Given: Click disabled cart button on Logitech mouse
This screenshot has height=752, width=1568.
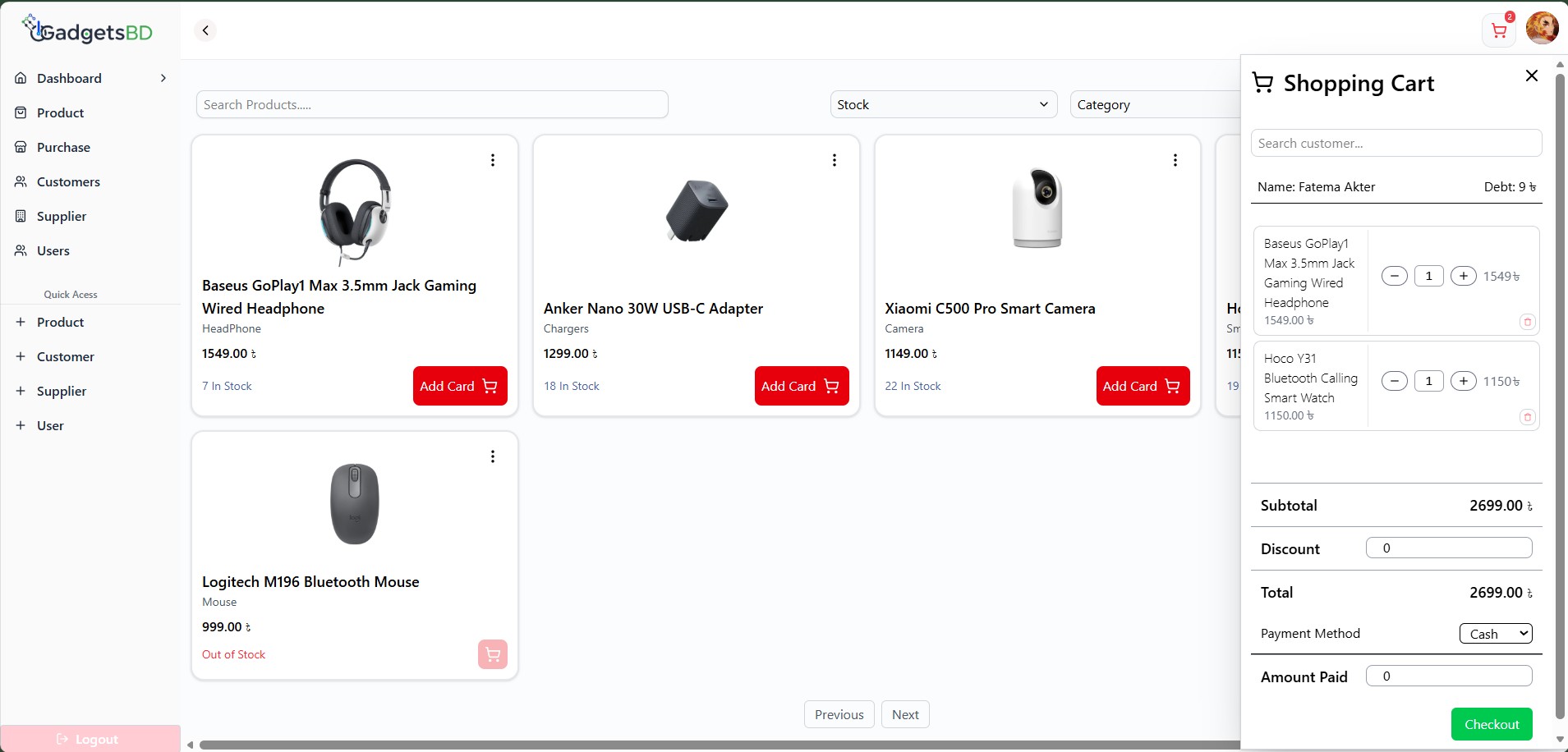Looking at the screenshot, I should pyautogui.click(x=493, y=654).
